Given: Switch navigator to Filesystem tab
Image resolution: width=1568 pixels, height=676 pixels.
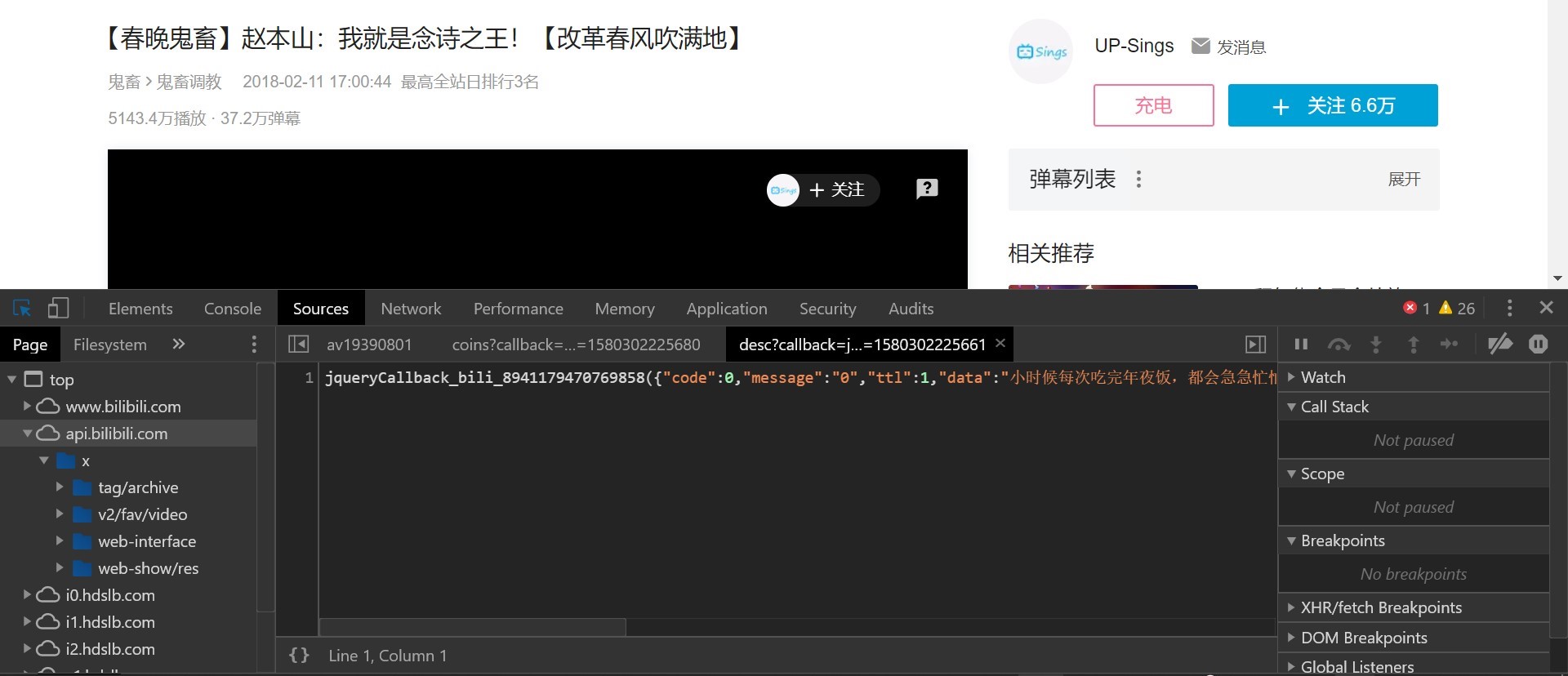Looking at the screenshot, I should (110, 345).
